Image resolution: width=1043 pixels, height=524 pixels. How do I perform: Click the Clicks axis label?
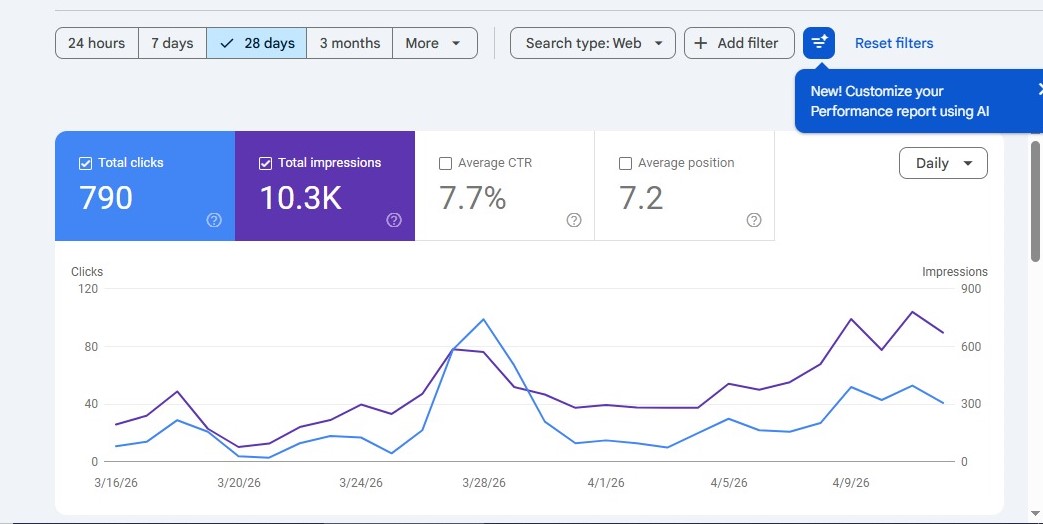pyautogui.click(x=87, y=271)
